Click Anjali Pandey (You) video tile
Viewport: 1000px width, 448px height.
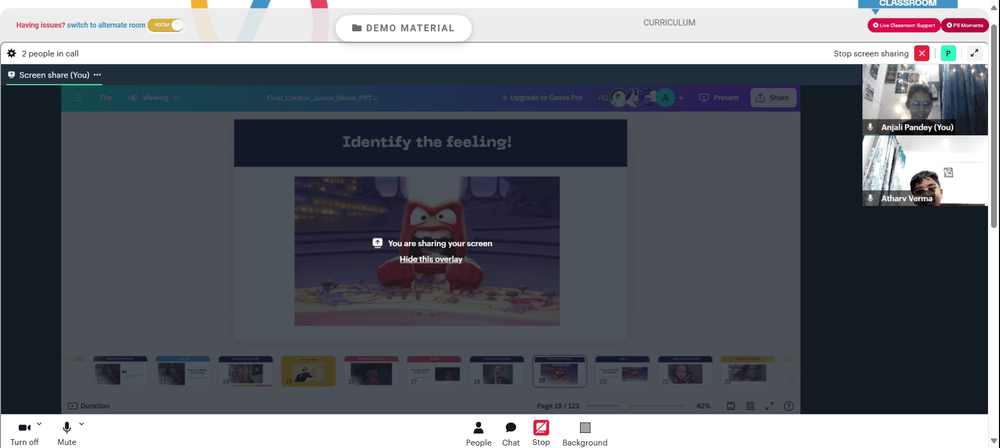(925, 99)
